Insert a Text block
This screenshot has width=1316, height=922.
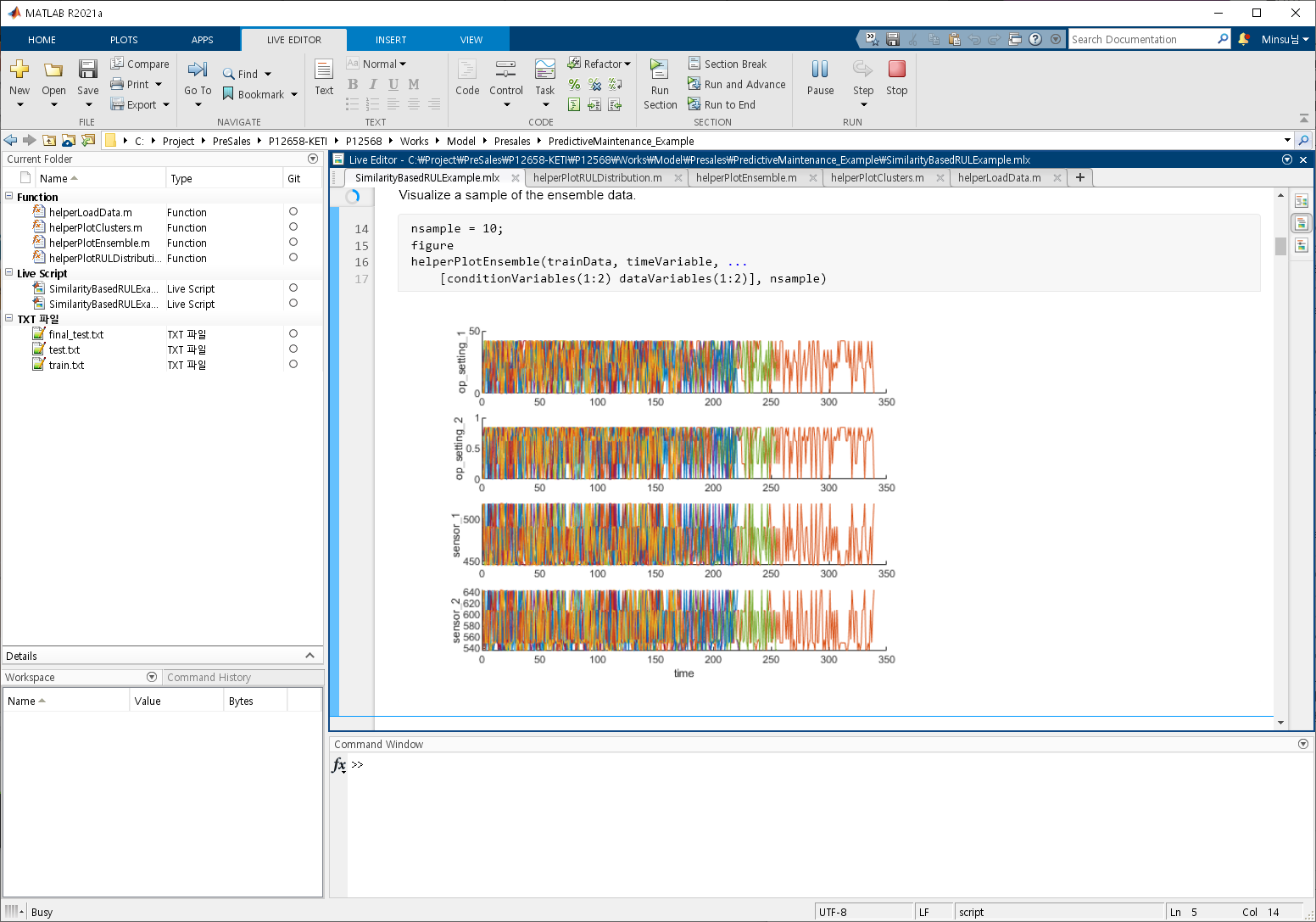coord(324,76)
